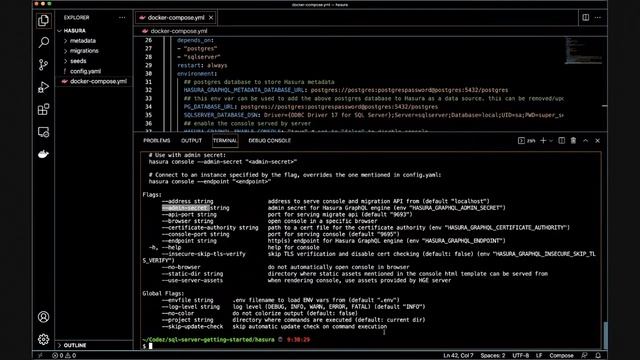The image size is (640, 360).
Task: Open the Search view in activity bar
Action: pos(43,42)
